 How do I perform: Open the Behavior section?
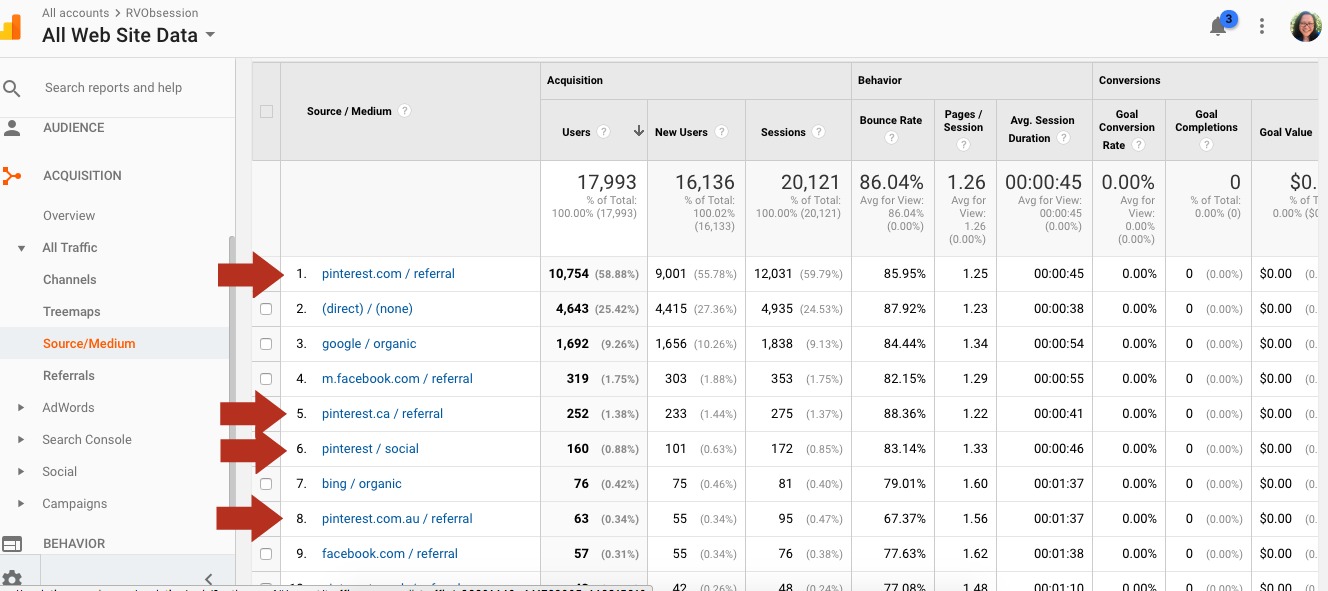point(74,544)
